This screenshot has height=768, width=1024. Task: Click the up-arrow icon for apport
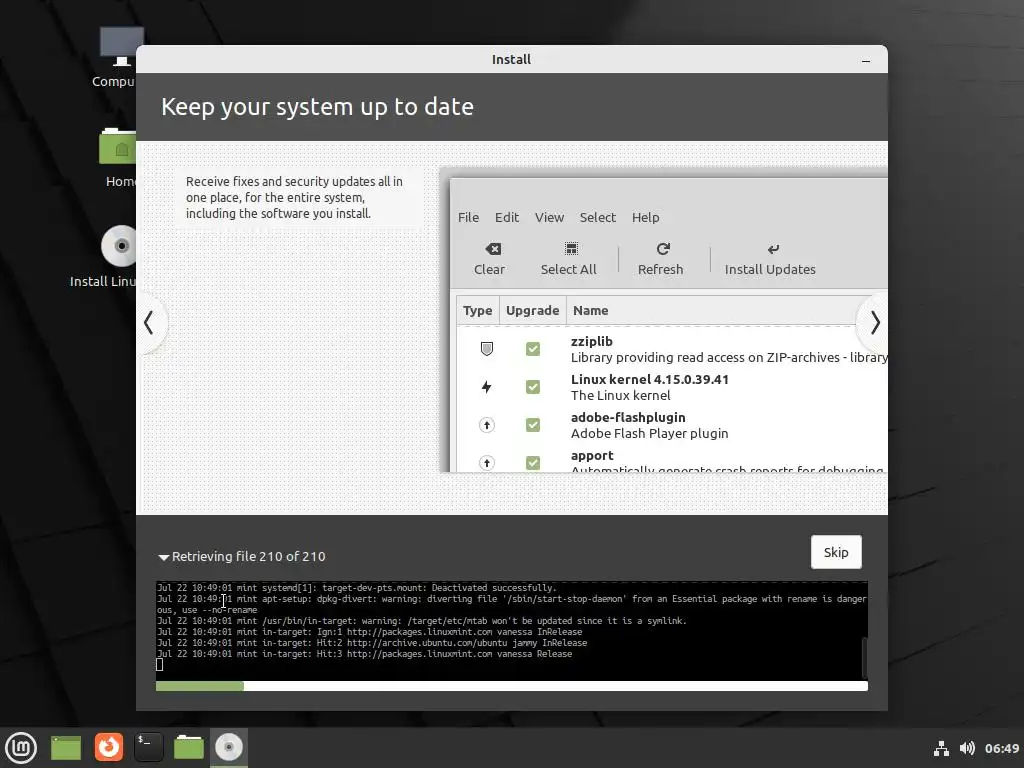487,462
